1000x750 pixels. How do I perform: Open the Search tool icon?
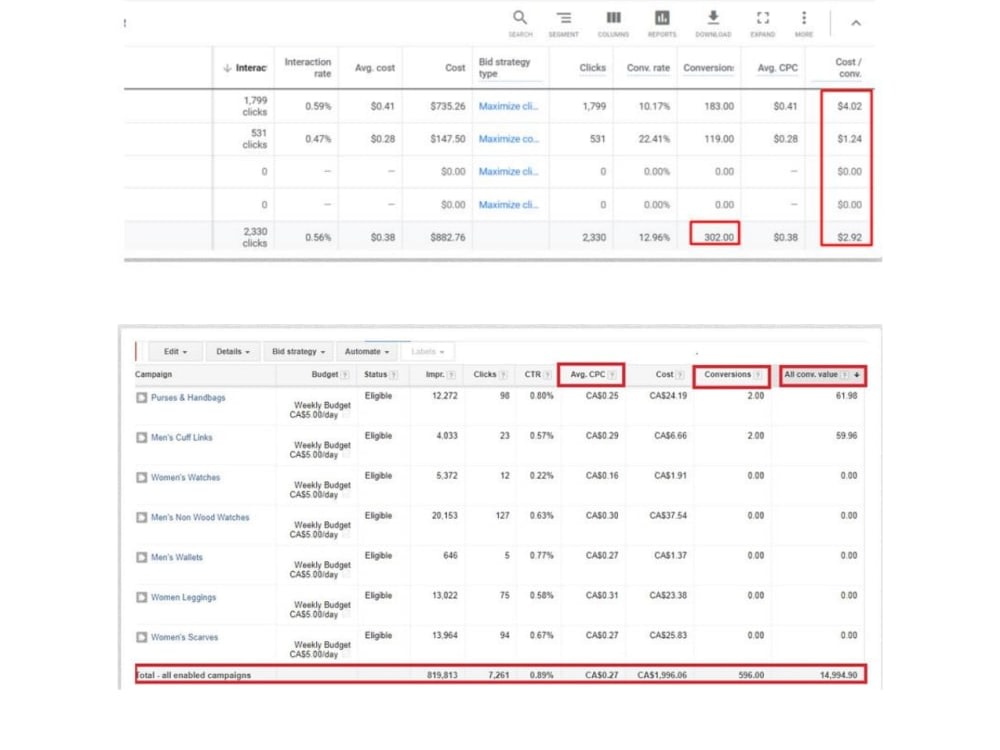click(520, 18)
